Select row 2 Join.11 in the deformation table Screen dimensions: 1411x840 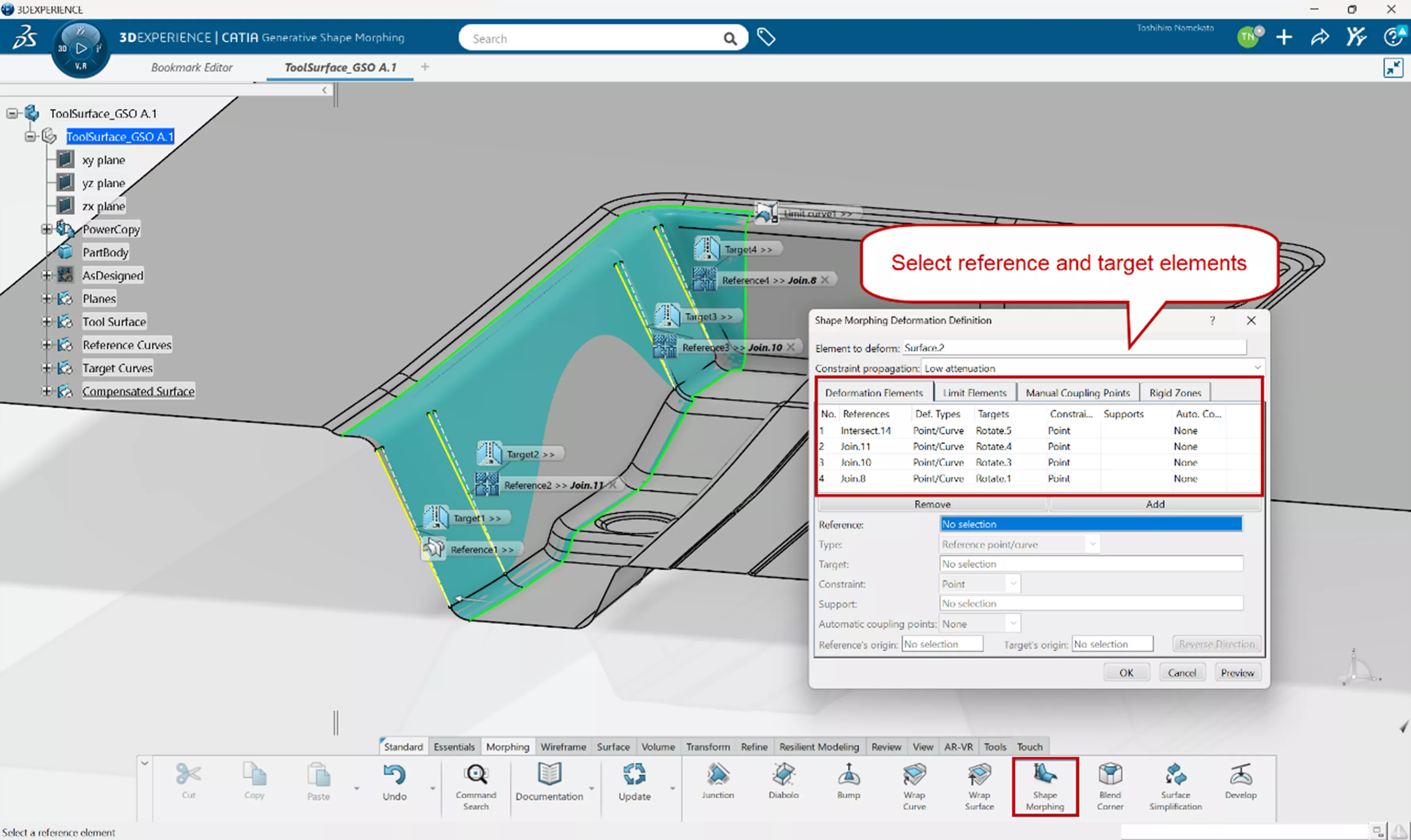point(855,446)
